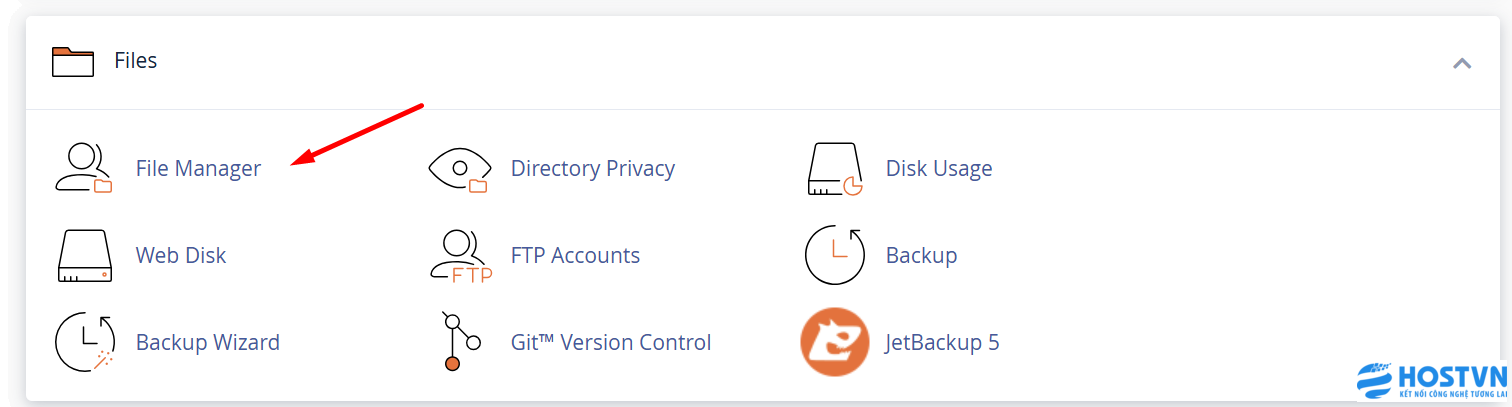Collapse the Files section chevron
This screenshot has height=407, width=1512.
coord(1461,63)
